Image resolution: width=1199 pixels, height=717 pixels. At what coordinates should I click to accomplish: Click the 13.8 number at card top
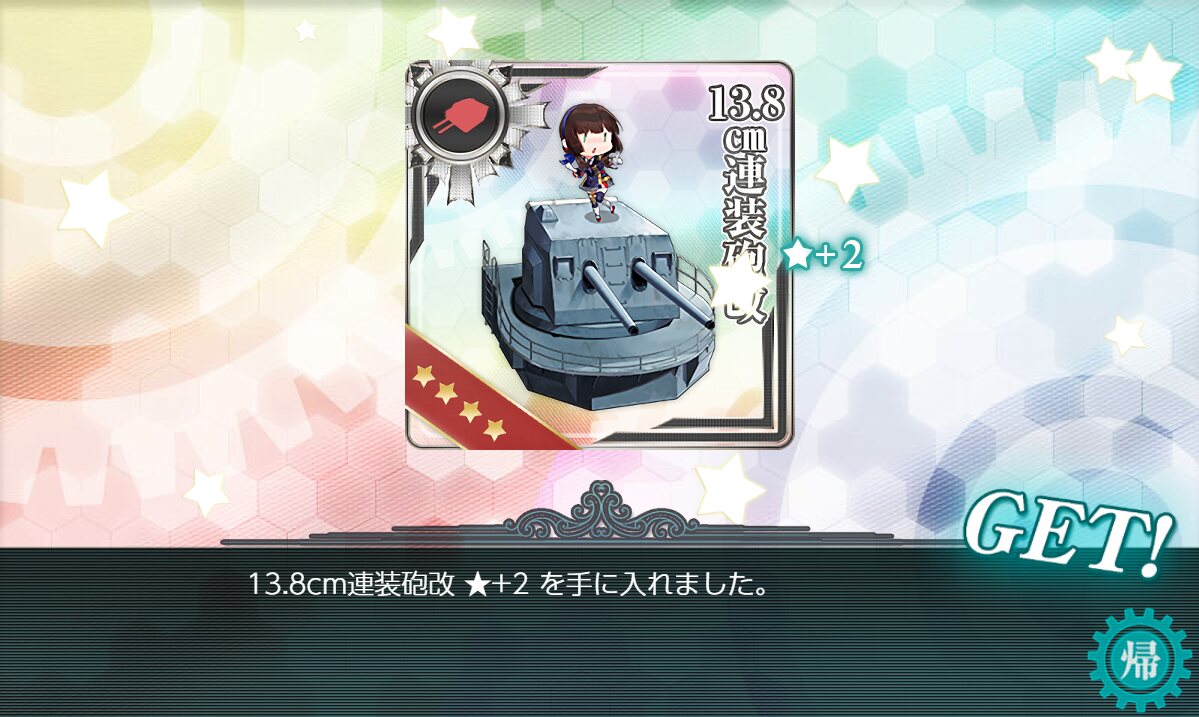pos(746,104)
